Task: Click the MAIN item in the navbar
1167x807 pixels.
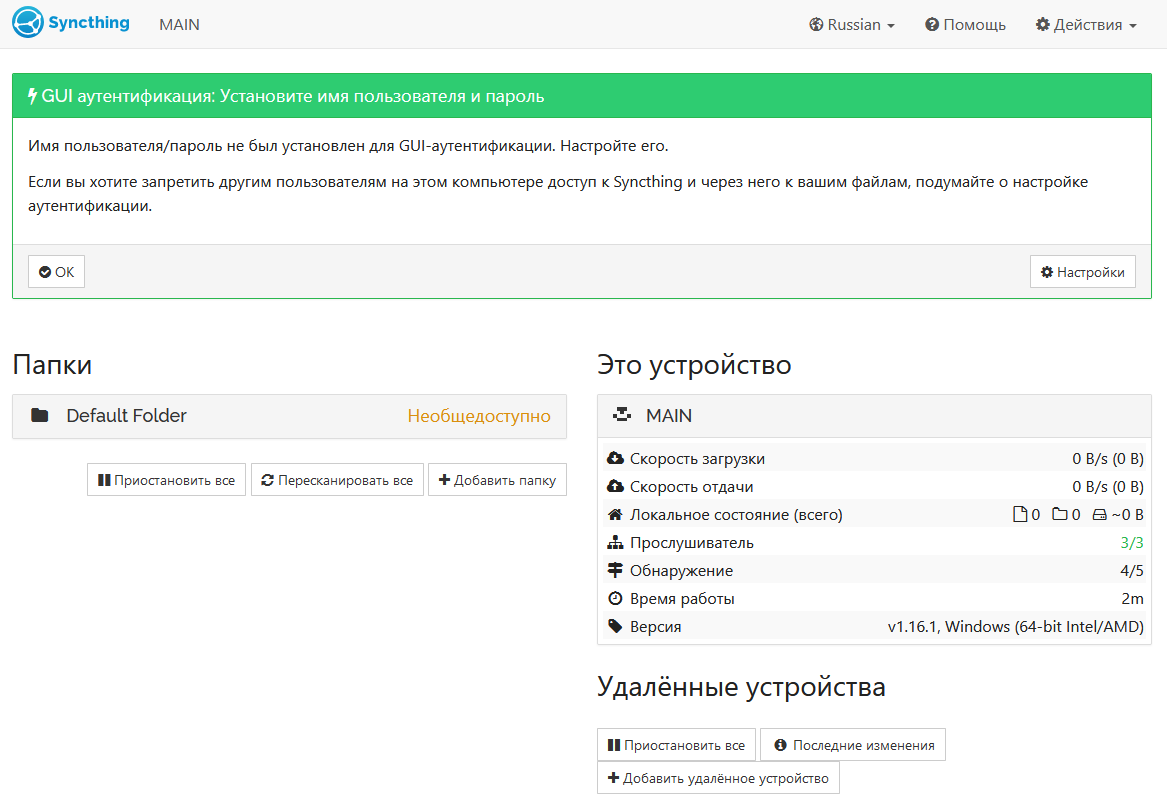Action: pos(179,25)
